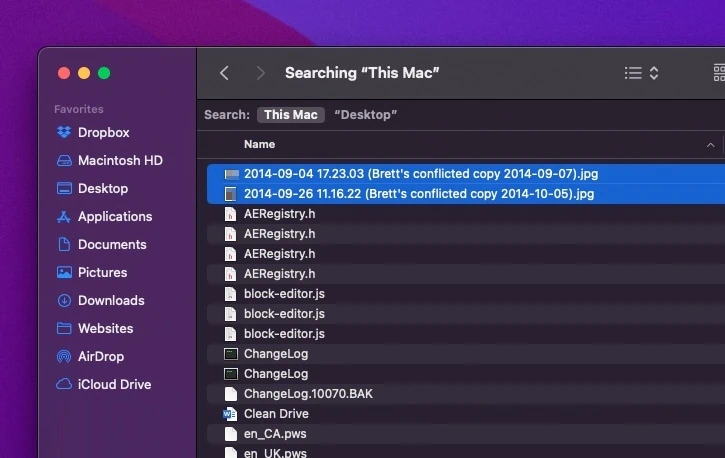
Task: Select the en_UK.pws file name
Action: pyautogui.click(x=275, y=453)
